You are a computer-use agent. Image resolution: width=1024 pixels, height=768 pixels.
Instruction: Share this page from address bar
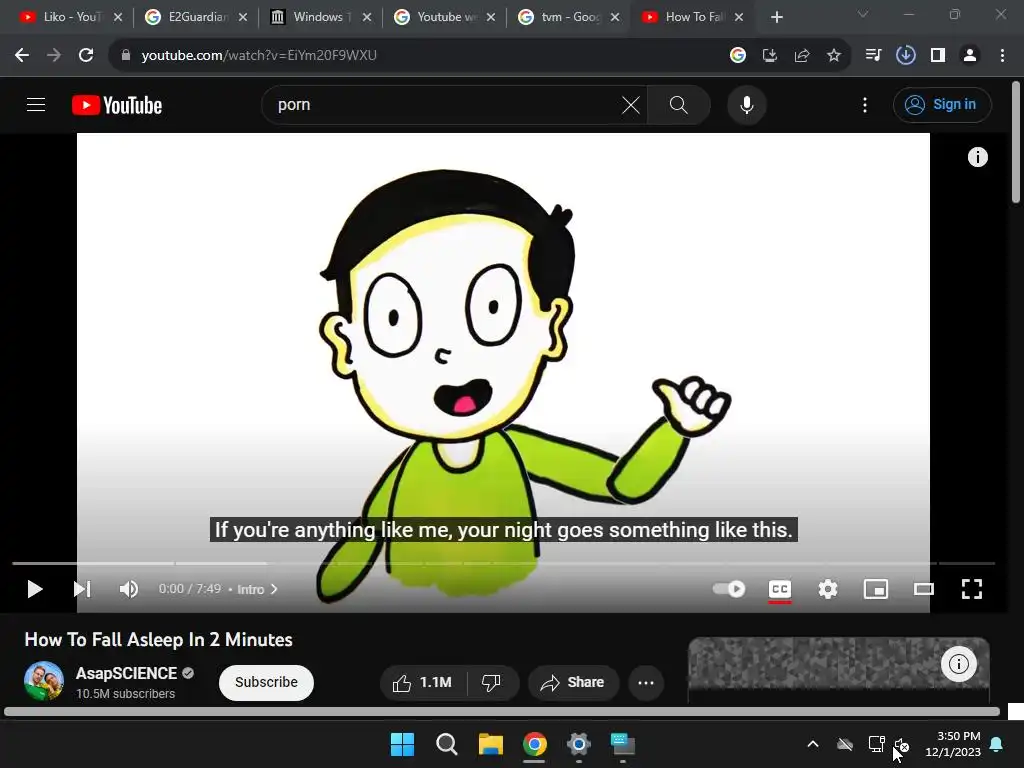[x=802, y=56]
